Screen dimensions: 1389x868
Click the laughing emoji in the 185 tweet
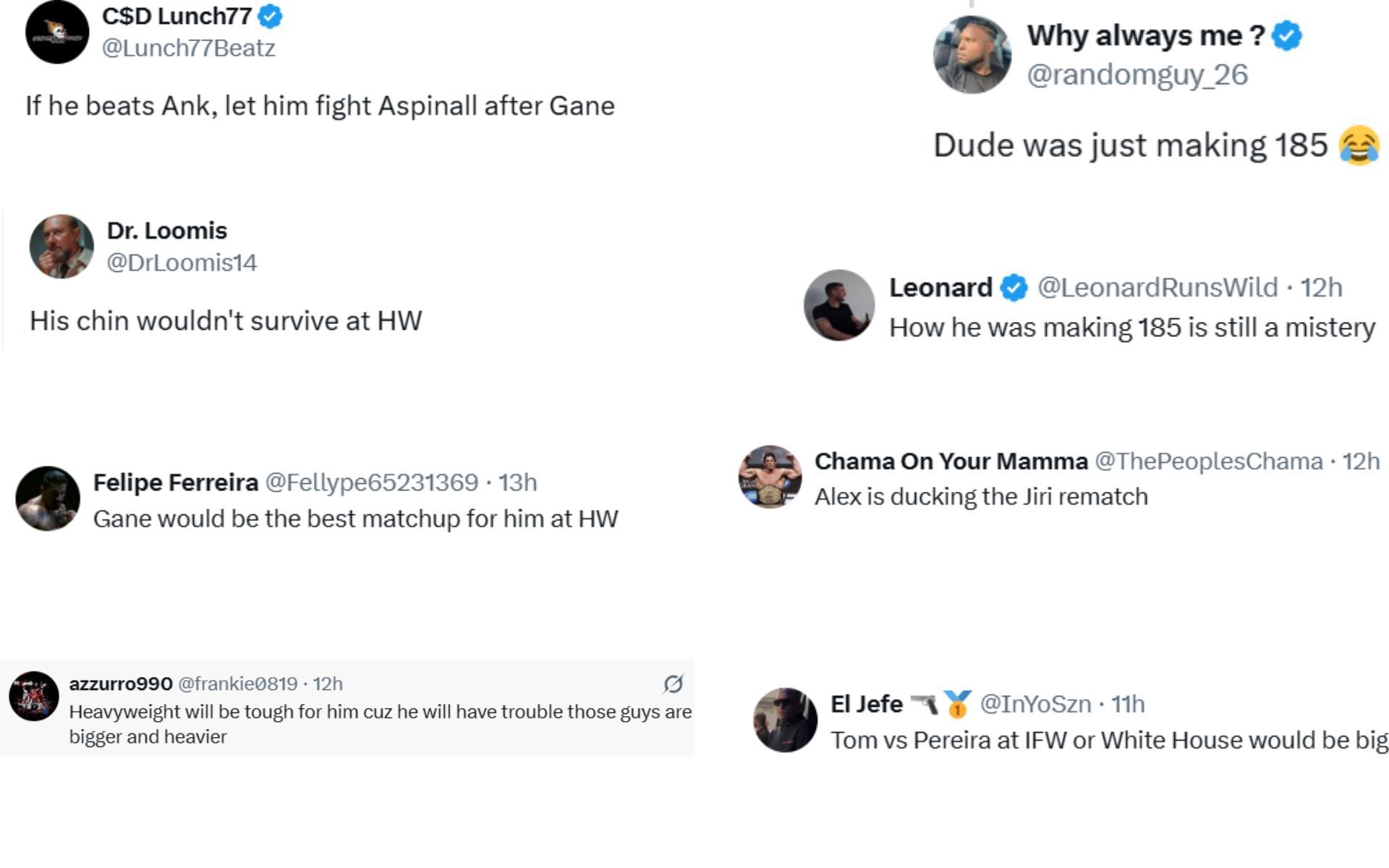(x=1359, y=145)
